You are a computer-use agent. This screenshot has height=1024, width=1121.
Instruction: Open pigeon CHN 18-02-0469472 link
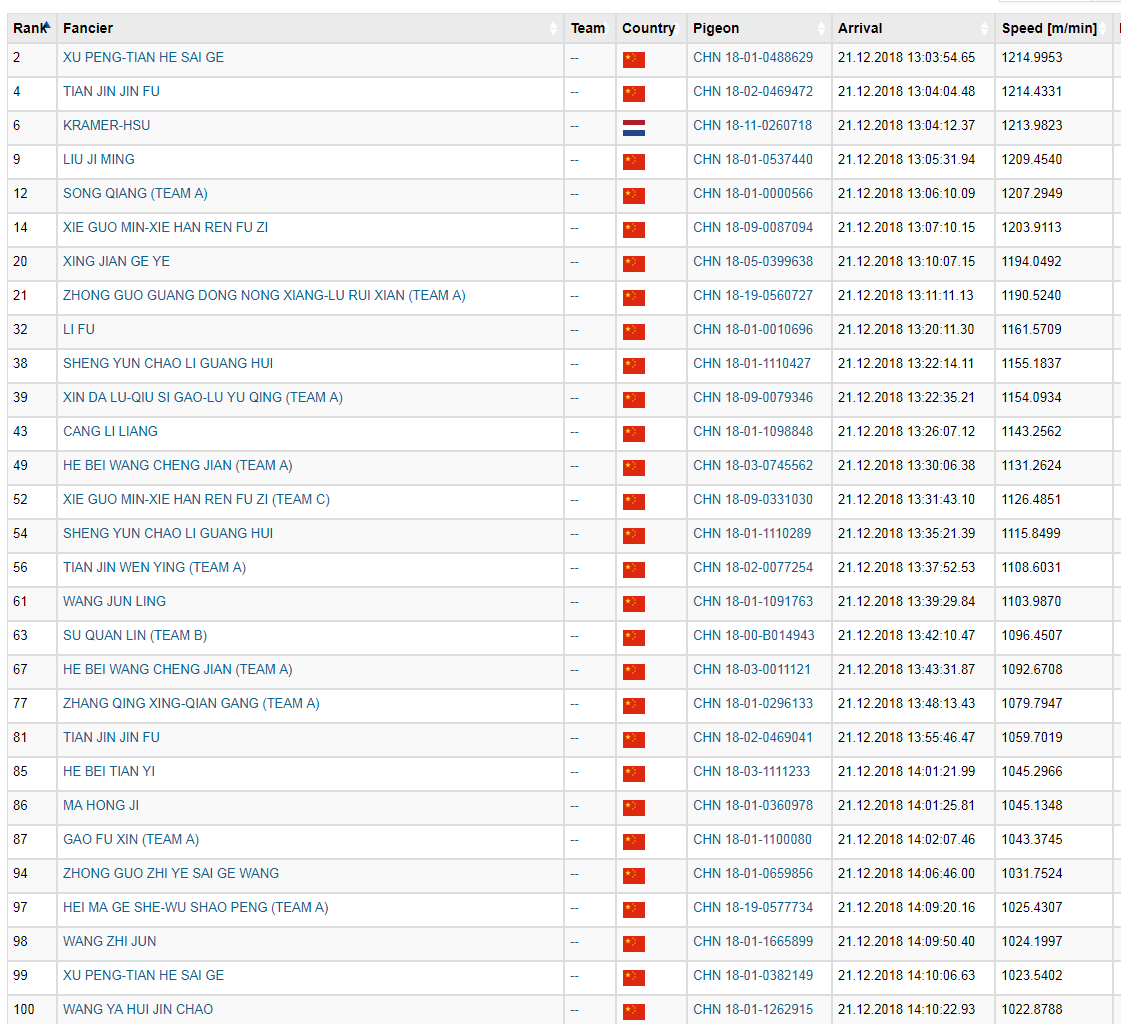click(x=753, y=92)
